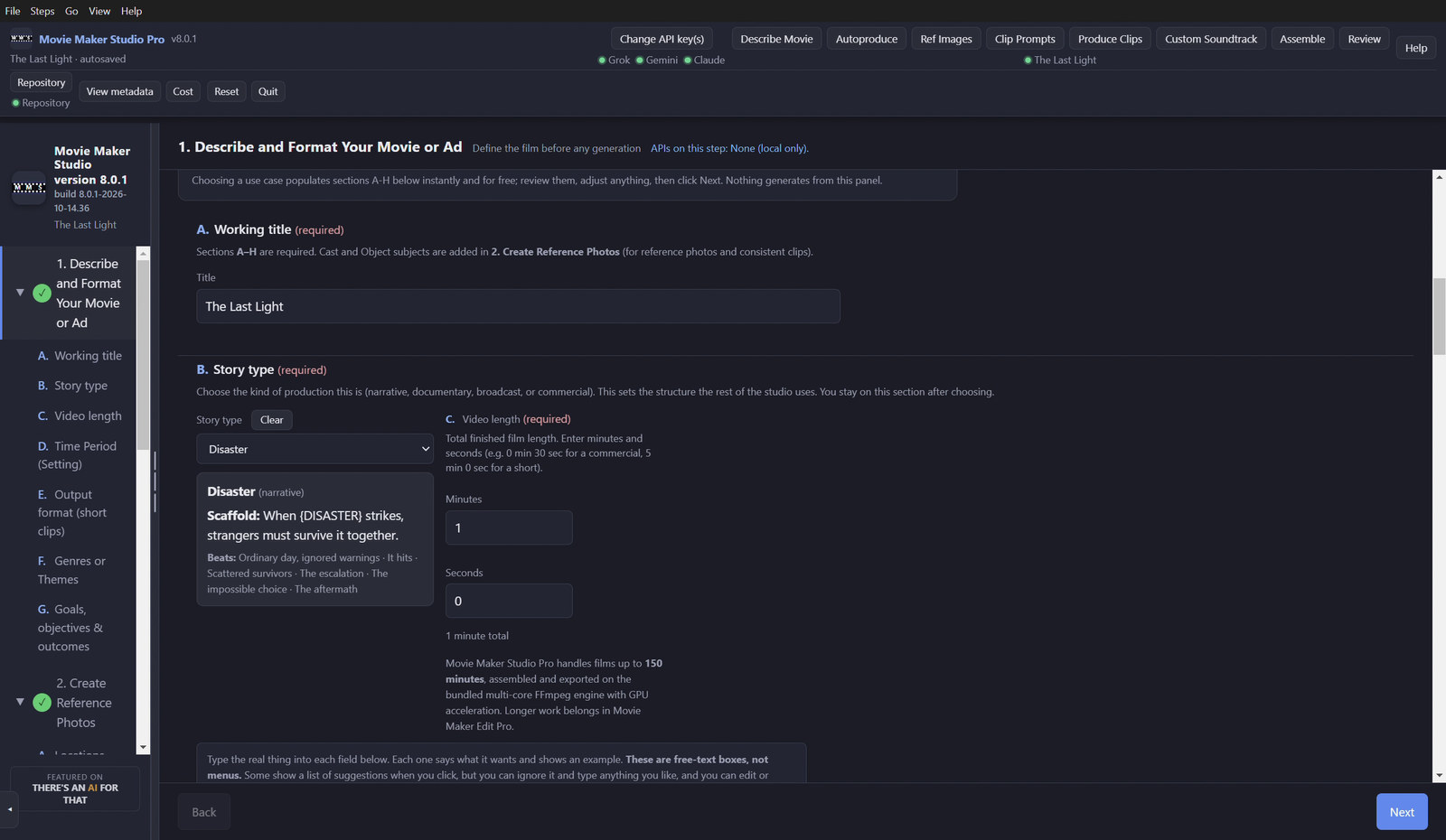The image size is (1446, 840).
Task: Open the Help menu in menu bar
Action: click(x=132, y=11)
